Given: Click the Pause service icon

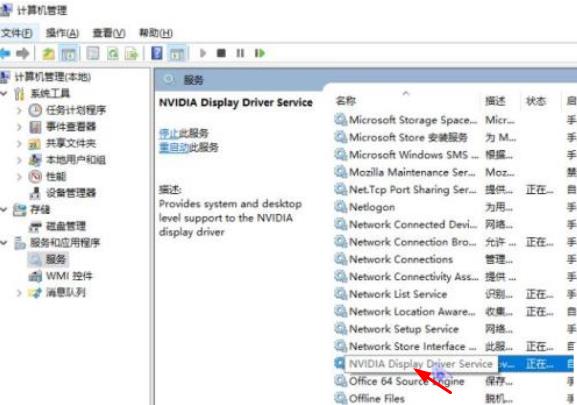Looking at the screenshot, I should [240, 54].
